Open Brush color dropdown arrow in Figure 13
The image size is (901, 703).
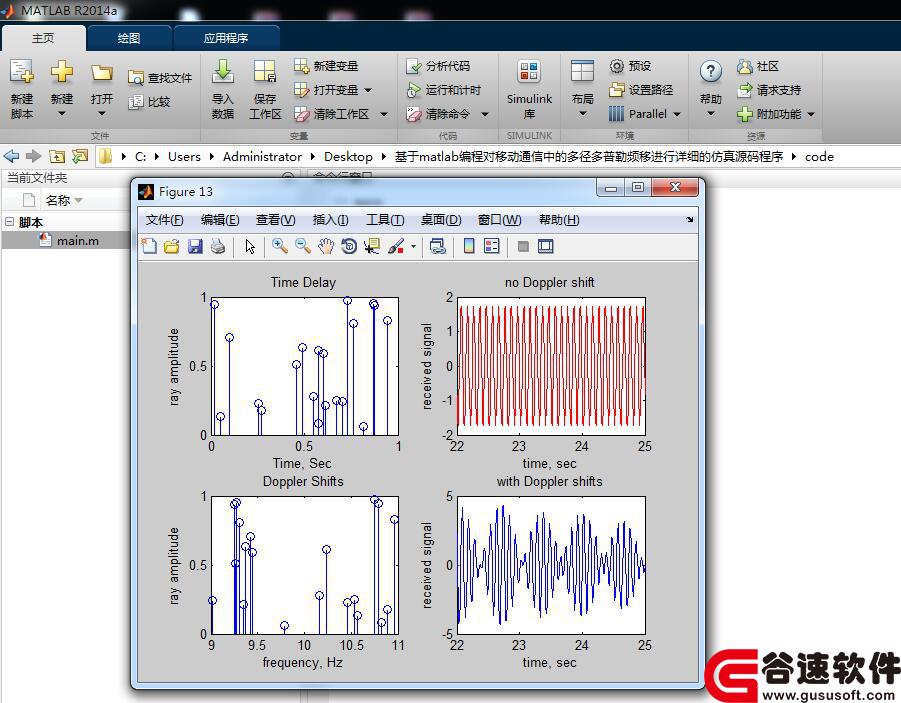(x=413, y=247)
